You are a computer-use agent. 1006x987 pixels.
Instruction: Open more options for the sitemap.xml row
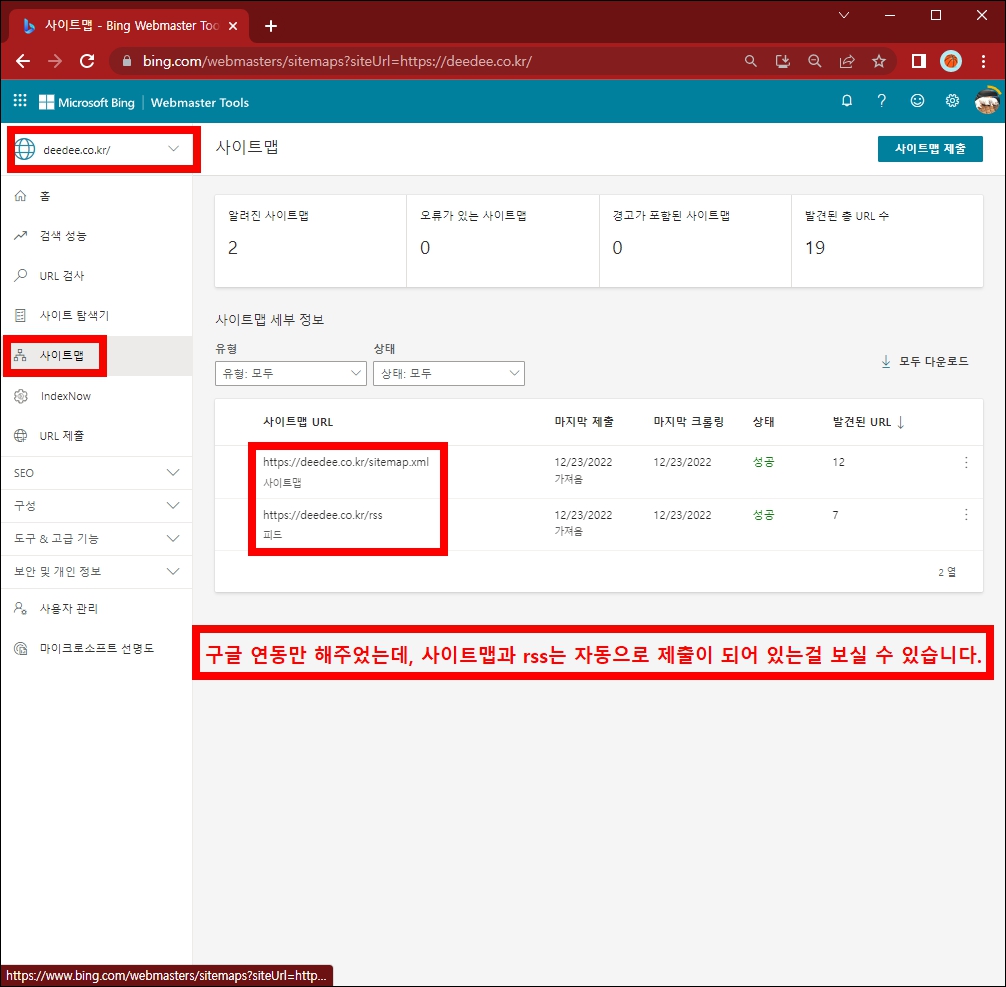[x=966, y=463]
